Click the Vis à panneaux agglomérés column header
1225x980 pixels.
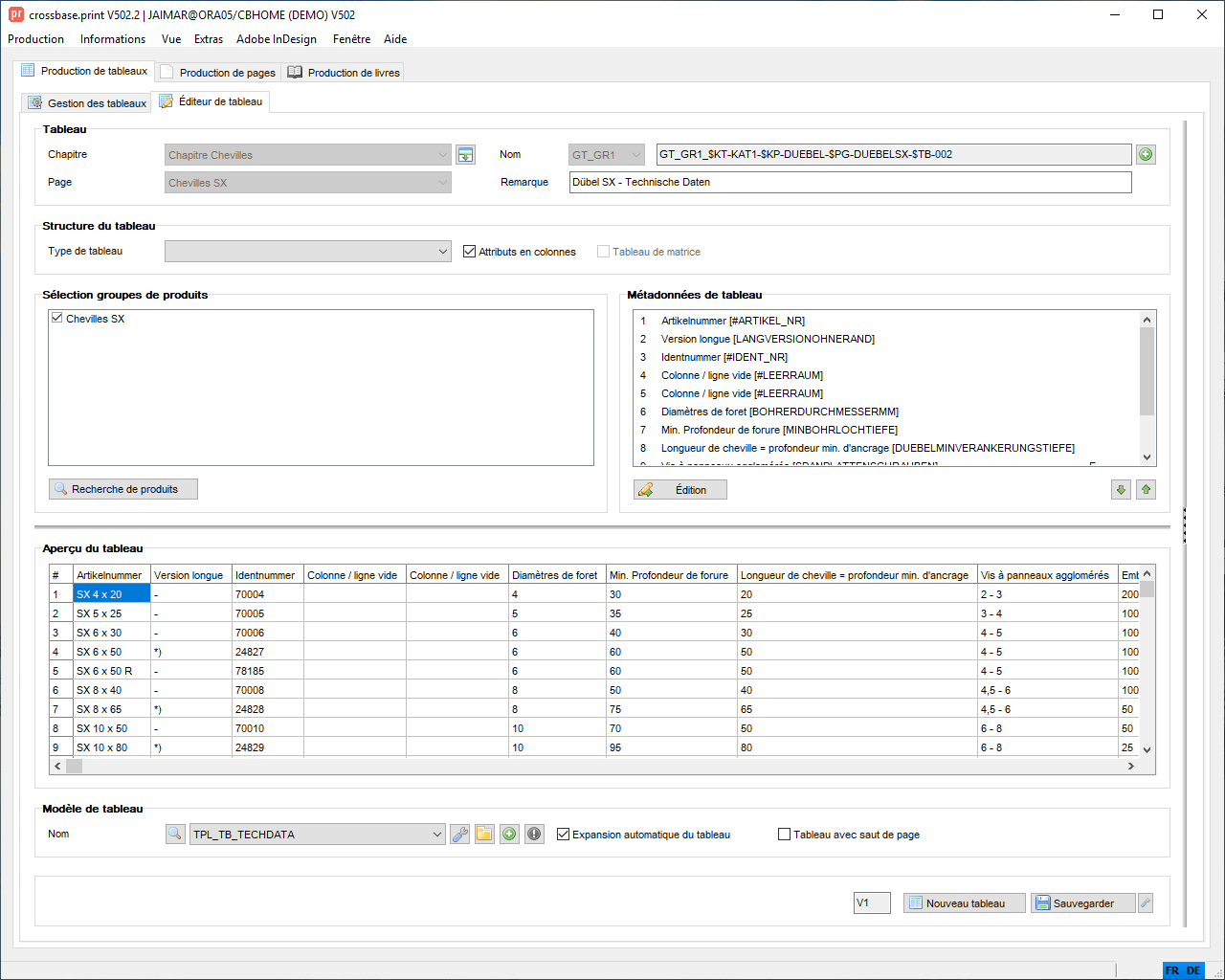pyautogui.click(x=1047, y=575)
